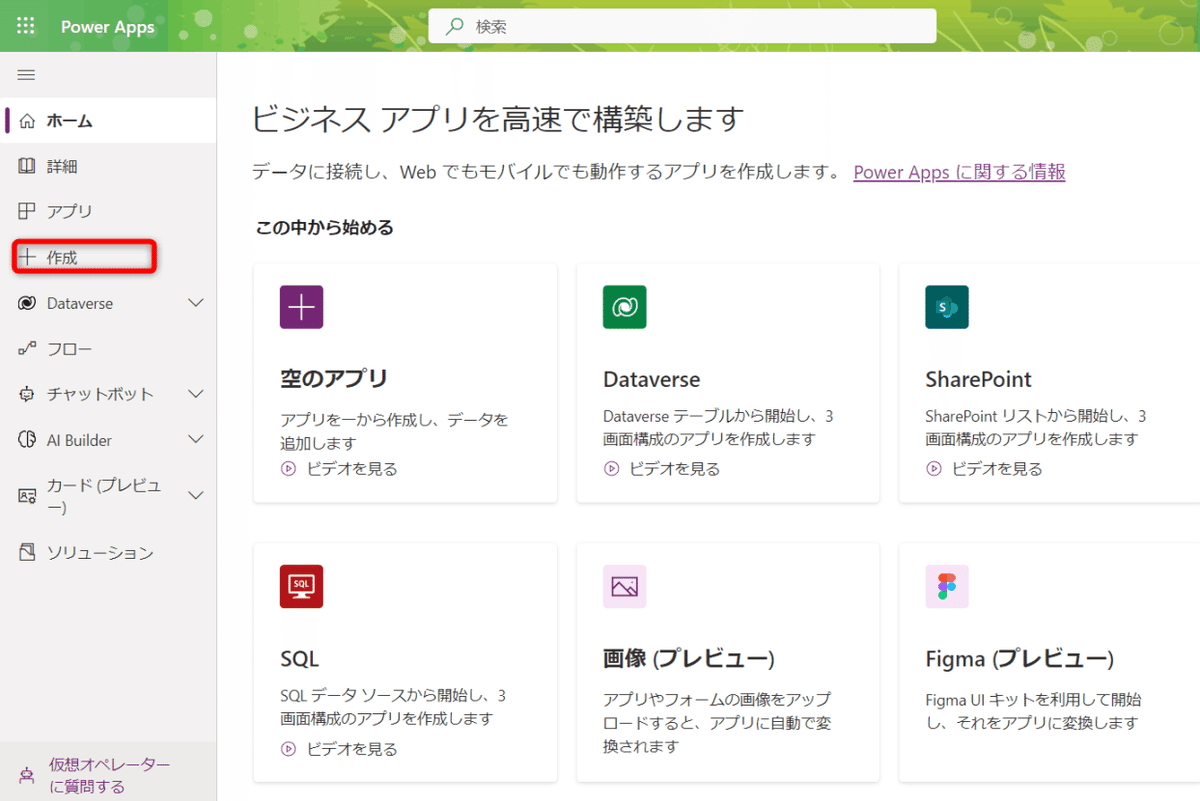Screen dimensions: 1200x801
Task: Click the ビジネス アプリを高速で構築します heading
Action: pos(498,119)
